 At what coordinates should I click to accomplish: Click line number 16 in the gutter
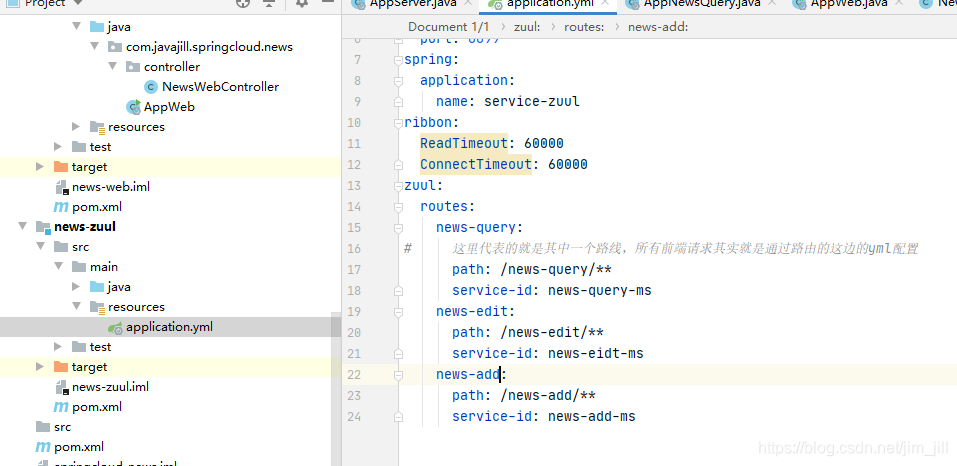(354, 249)
